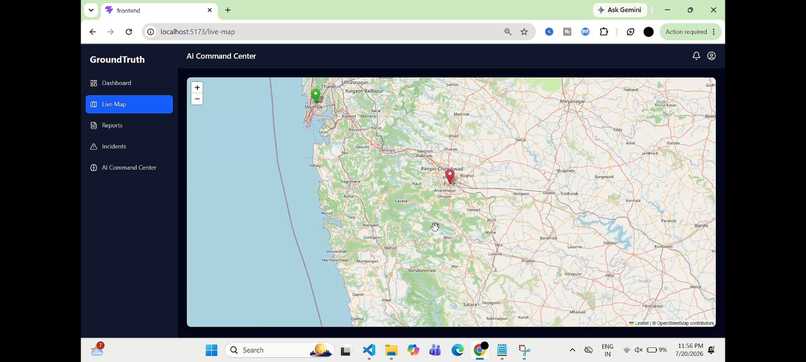This screenshot has width=806, height=362.
Task: Open the Chrome profile avatar
Action: (x=648, y=32)
